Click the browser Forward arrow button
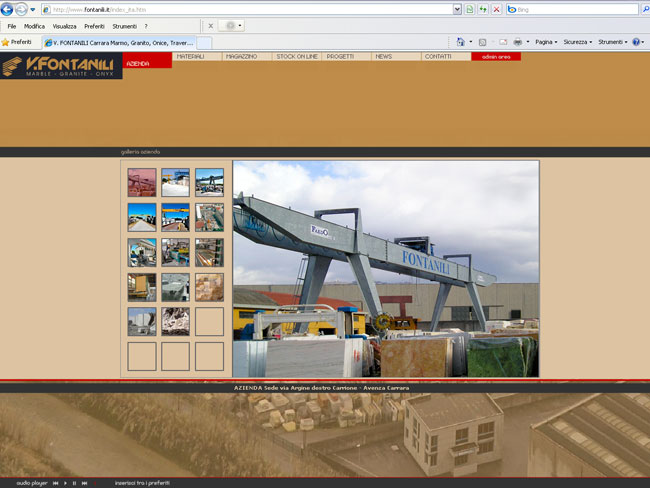Screen dimensions: 650x488 click(x=21, y=9)
